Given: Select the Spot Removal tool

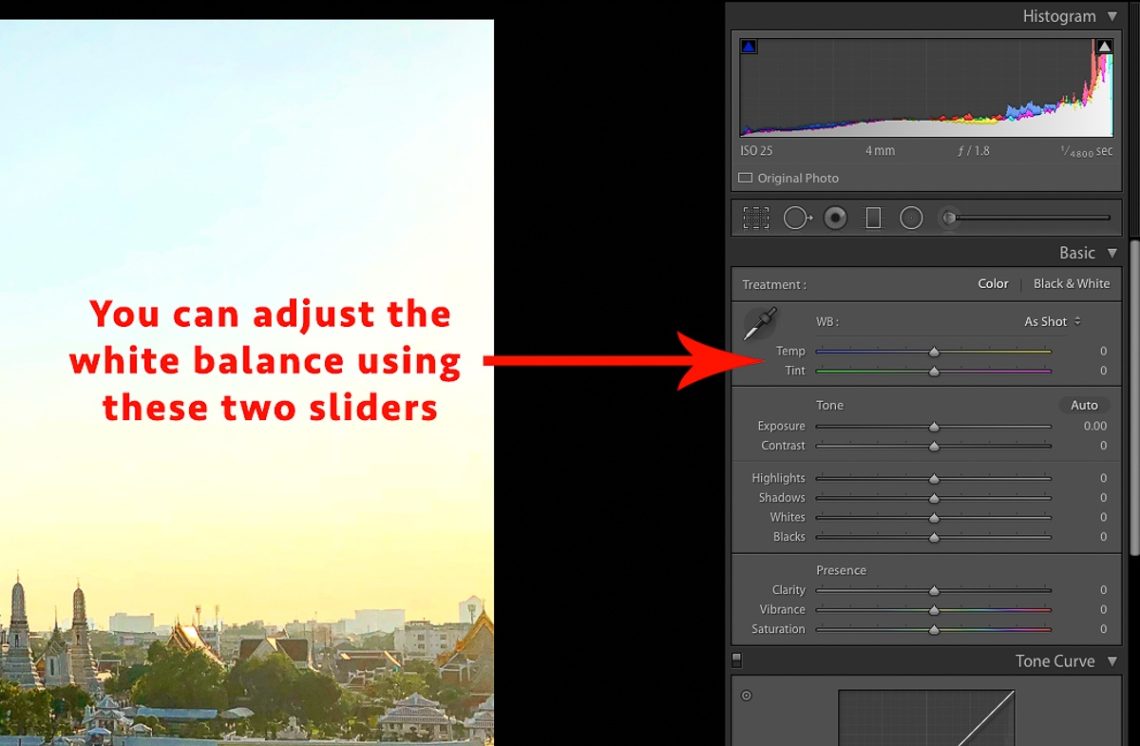Looking at the screenshot, I should pyautogui.click(x=796, y=217).
